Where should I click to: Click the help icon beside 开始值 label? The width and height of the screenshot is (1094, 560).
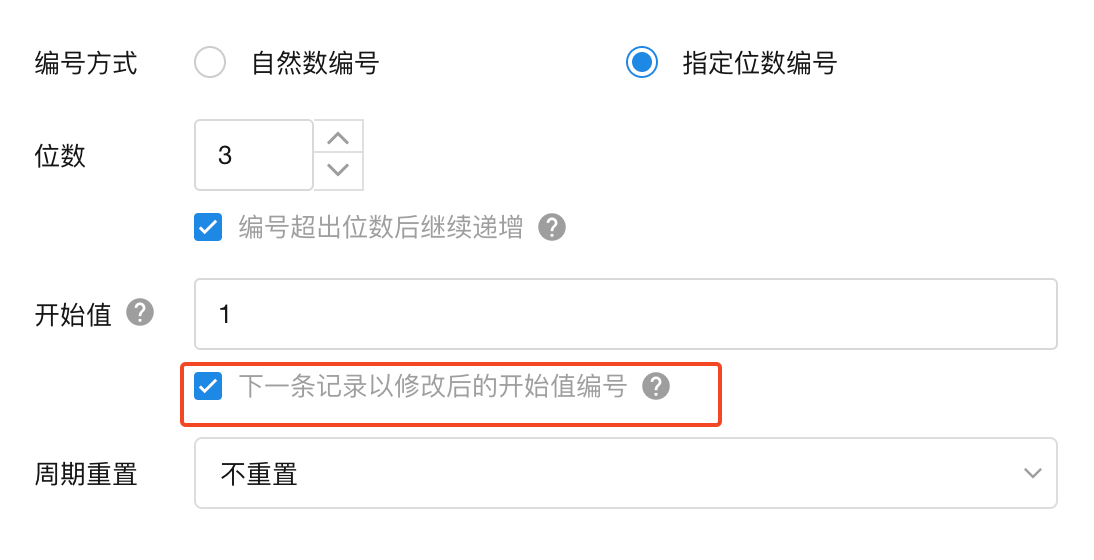pos(140,313)
